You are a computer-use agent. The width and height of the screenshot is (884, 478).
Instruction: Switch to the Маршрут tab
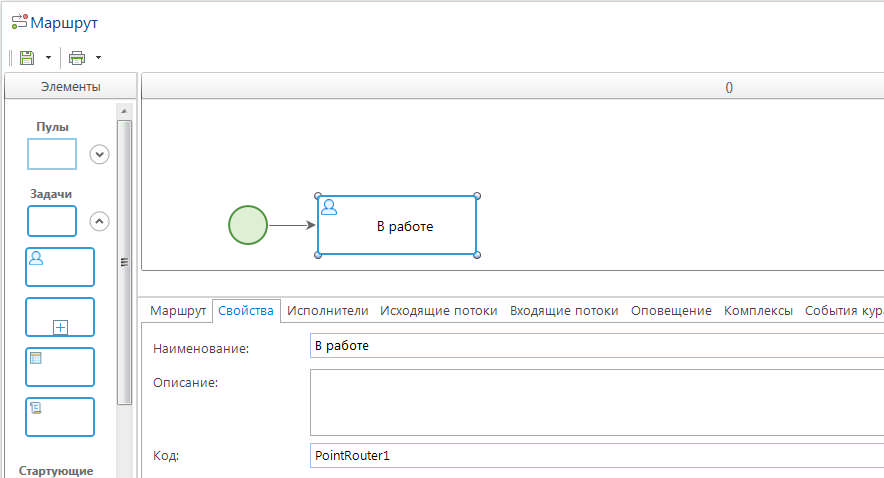pos(178,311)
